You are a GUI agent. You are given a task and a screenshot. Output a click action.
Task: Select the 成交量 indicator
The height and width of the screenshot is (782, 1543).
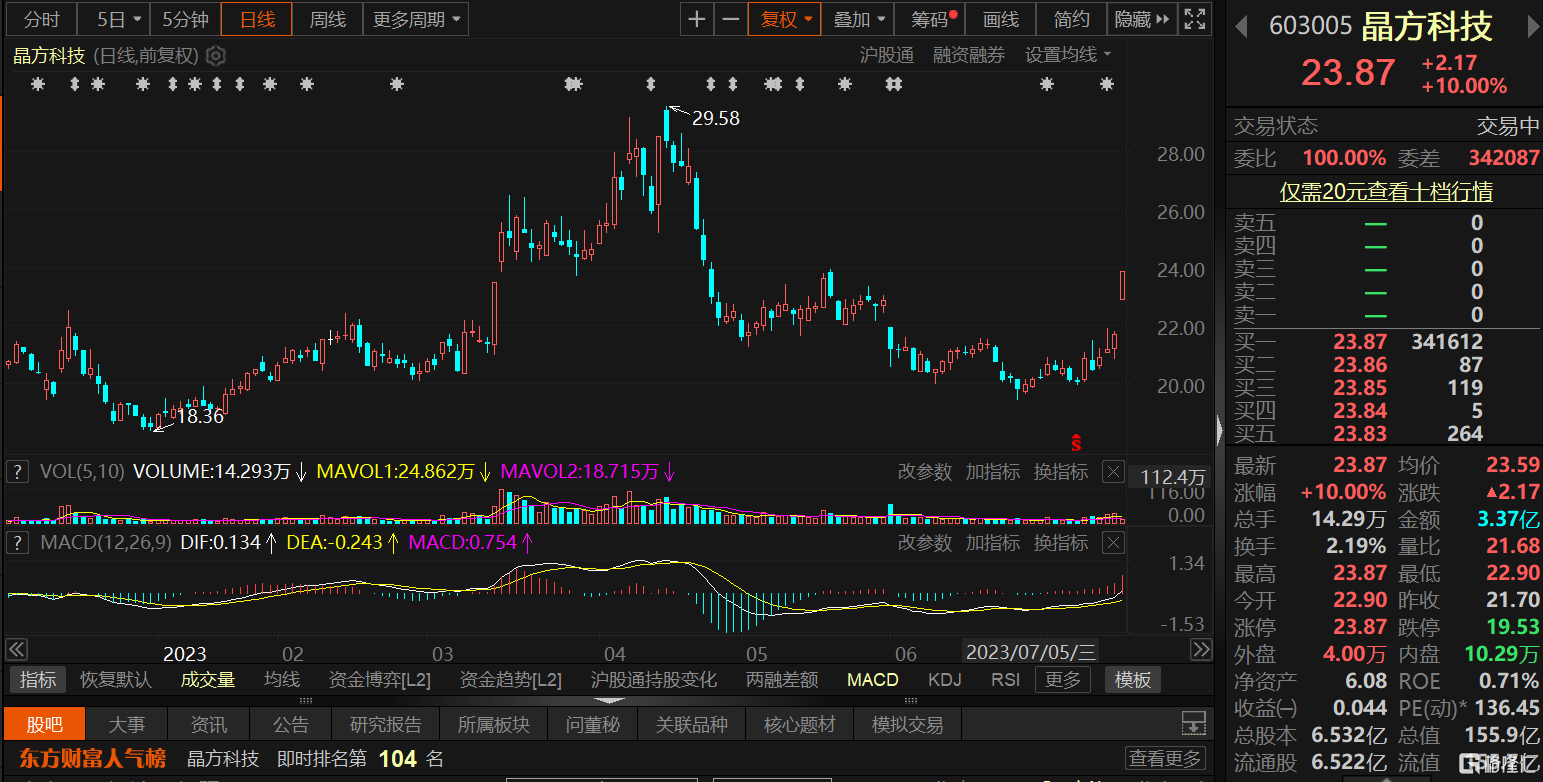[x=208, y=680]
